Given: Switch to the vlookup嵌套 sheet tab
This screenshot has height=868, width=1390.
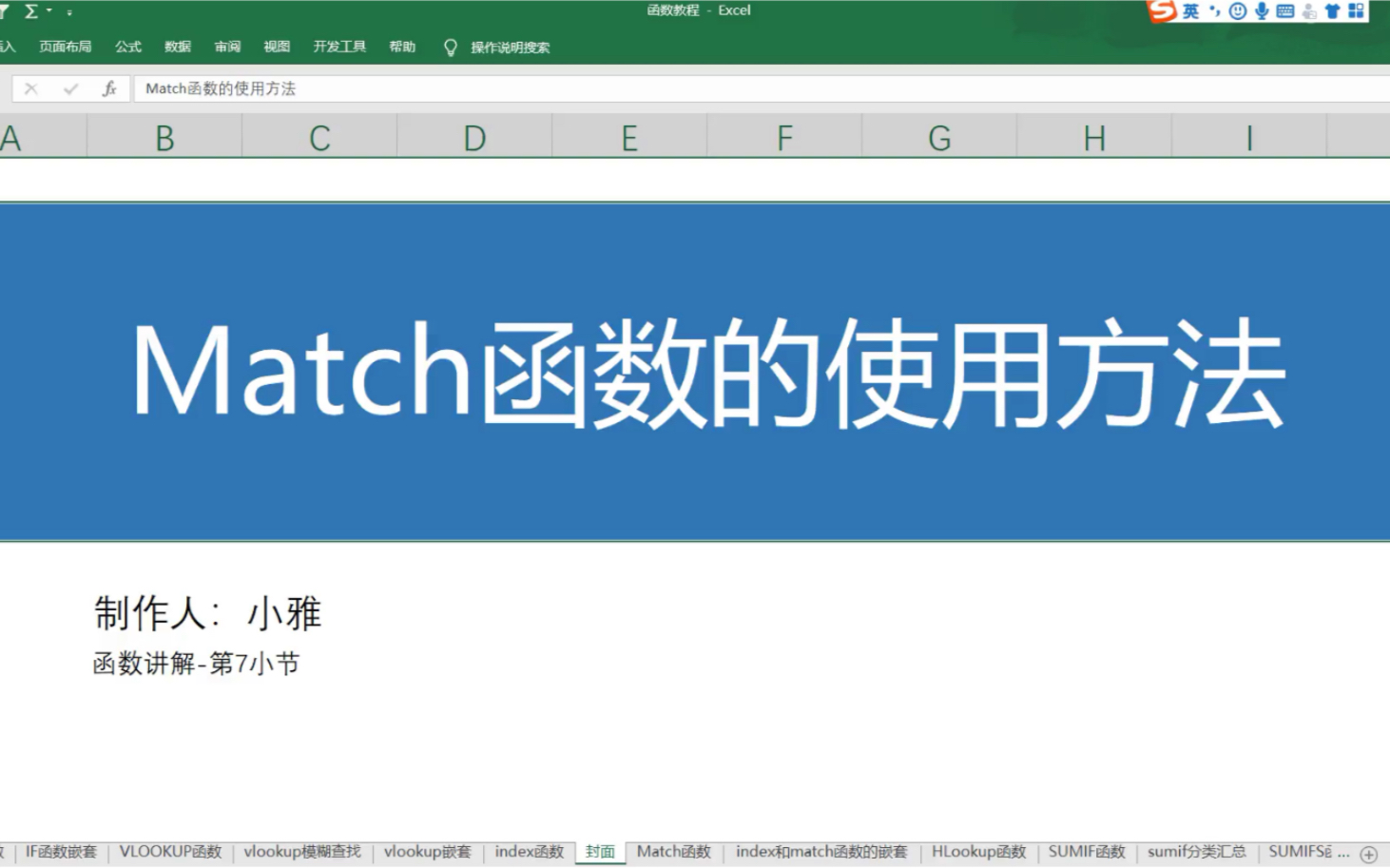Looking at the screenshot, I should pos(427,852).
